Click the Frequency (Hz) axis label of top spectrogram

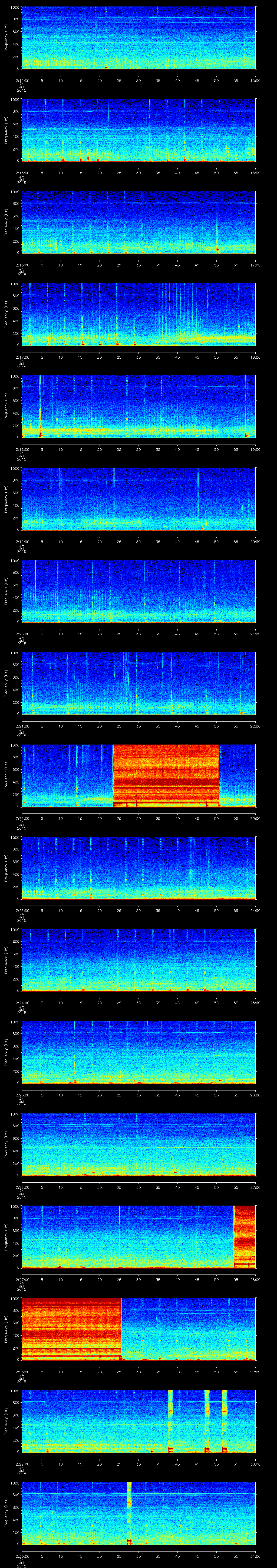point(7,38)
